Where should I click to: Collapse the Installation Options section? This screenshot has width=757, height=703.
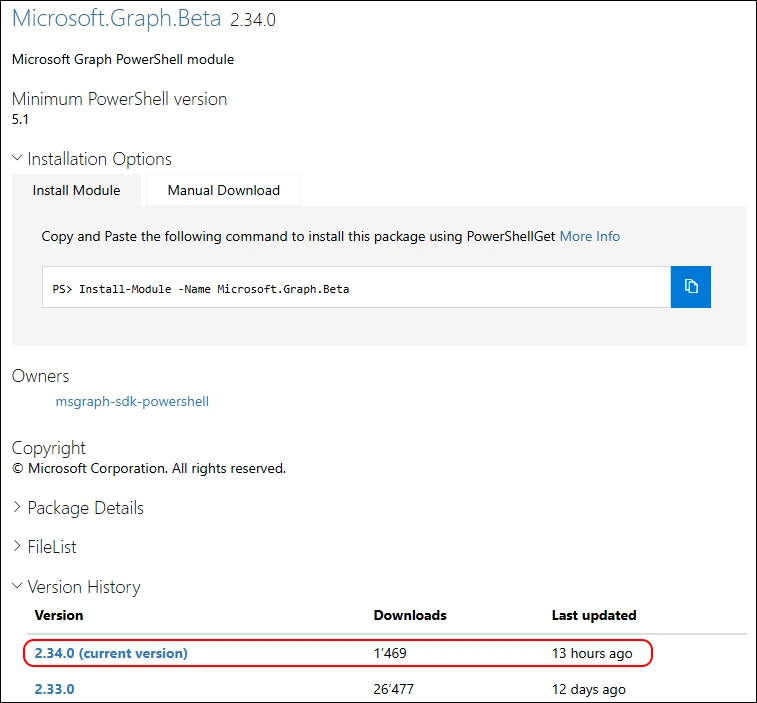(x=91, y=159)
